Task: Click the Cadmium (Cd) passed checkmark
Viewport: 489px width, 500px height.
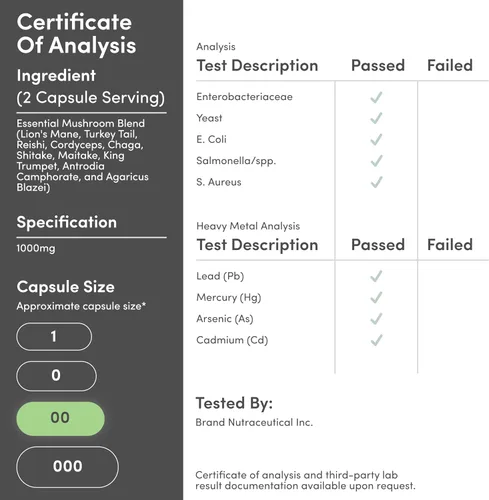Action: pos(376,340)
